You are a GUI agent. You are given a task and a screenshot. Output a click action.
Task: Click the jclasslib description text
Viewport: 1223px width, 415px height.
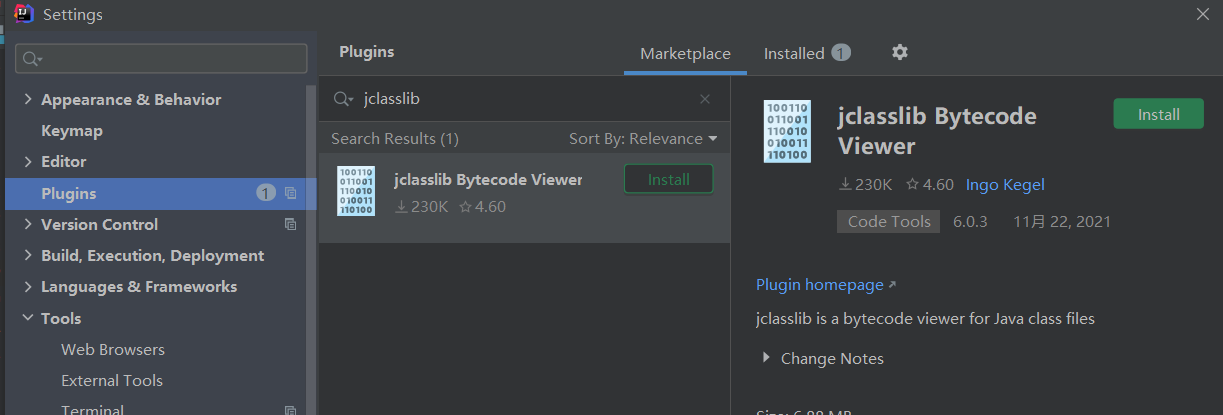click(x=926, y=319)
